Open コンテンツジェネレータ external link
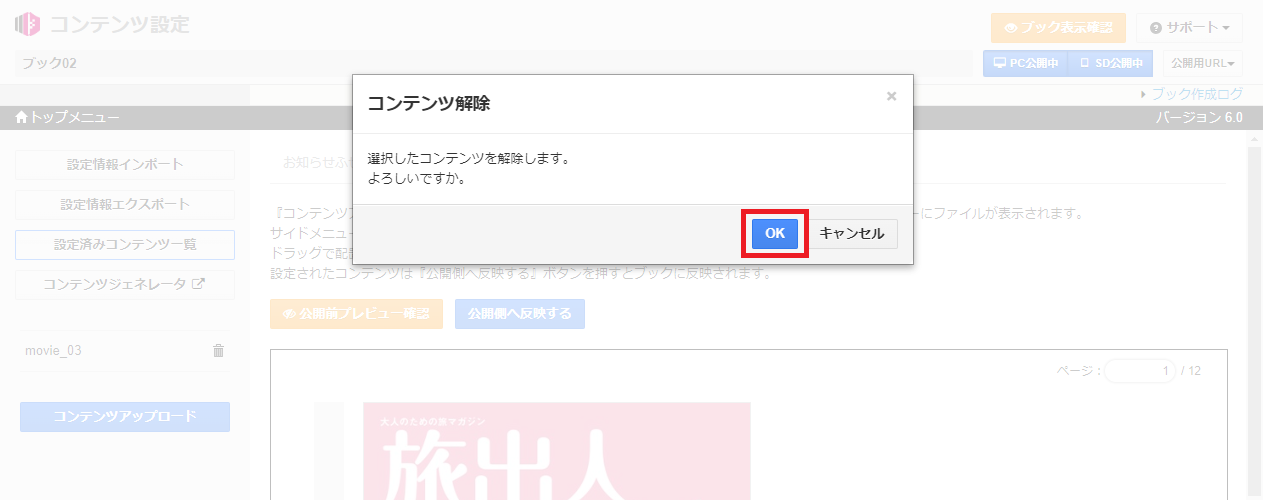 (125, 284)
